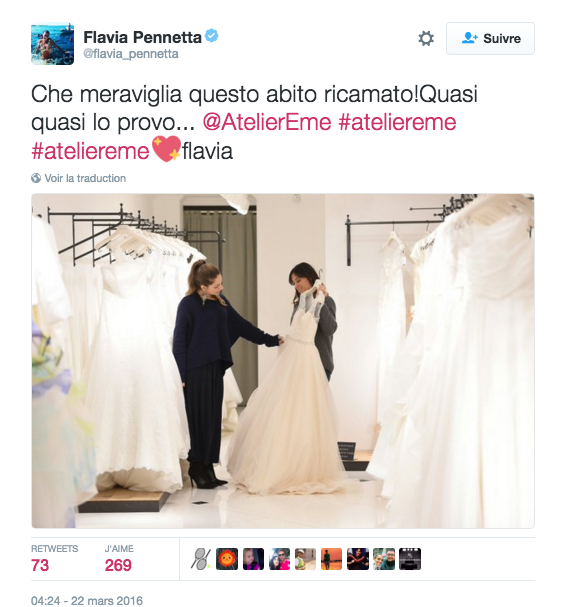View the 269 J'aime list
Screen dimensions: 571x607
pos(119,559)
